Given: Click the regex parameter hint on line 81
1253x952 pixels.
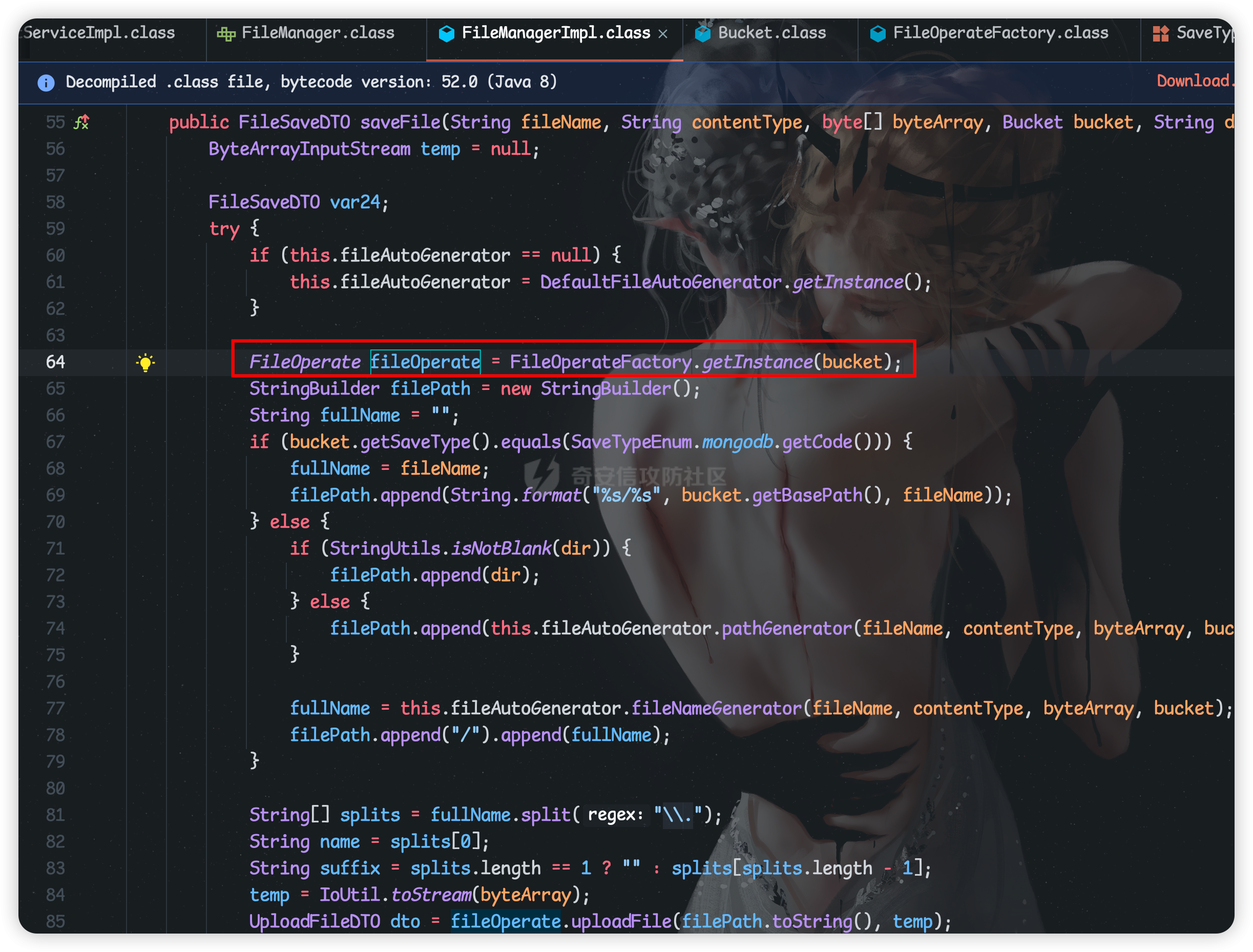Looking at the screenshot, I should 615,815.
